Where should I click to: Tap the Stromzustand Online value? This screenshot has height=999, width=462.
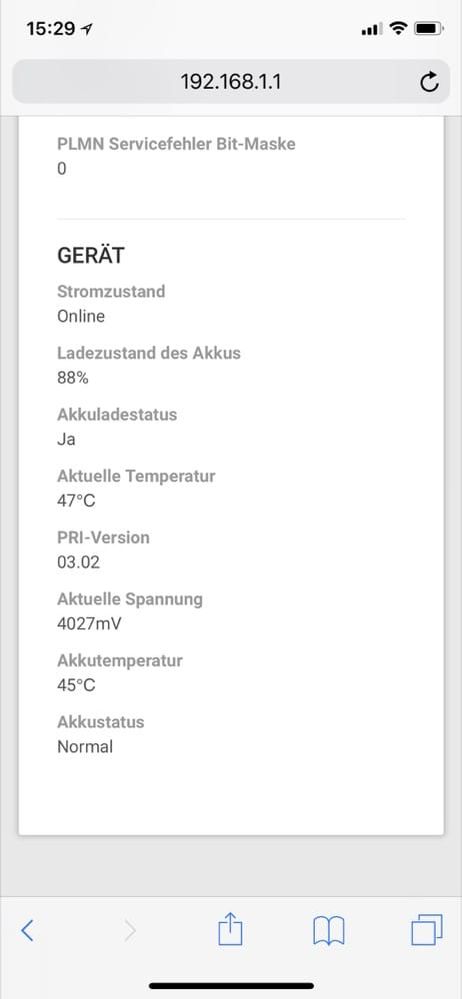(81, 316)
